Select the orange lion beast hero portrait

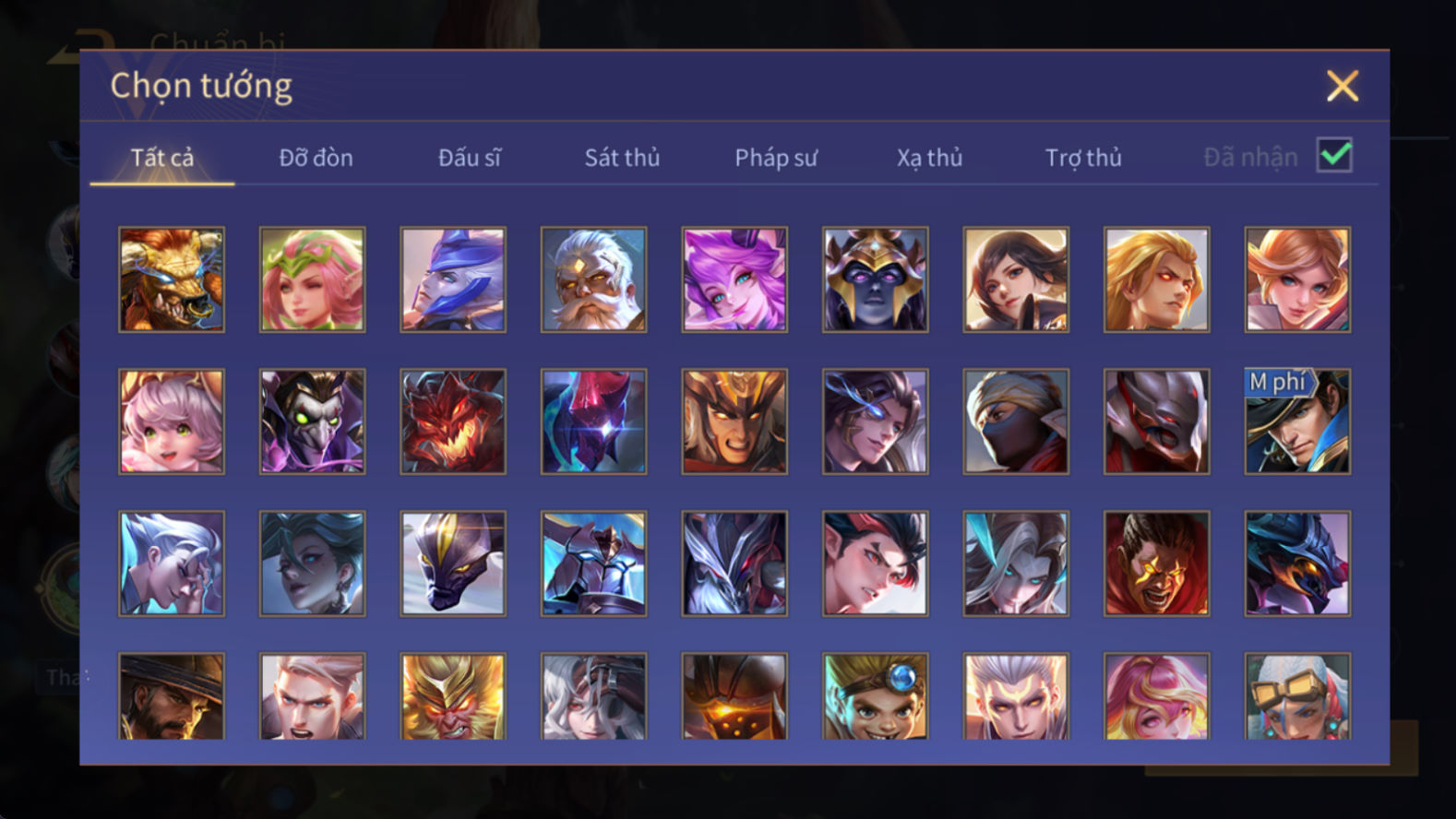coord(172,279)
